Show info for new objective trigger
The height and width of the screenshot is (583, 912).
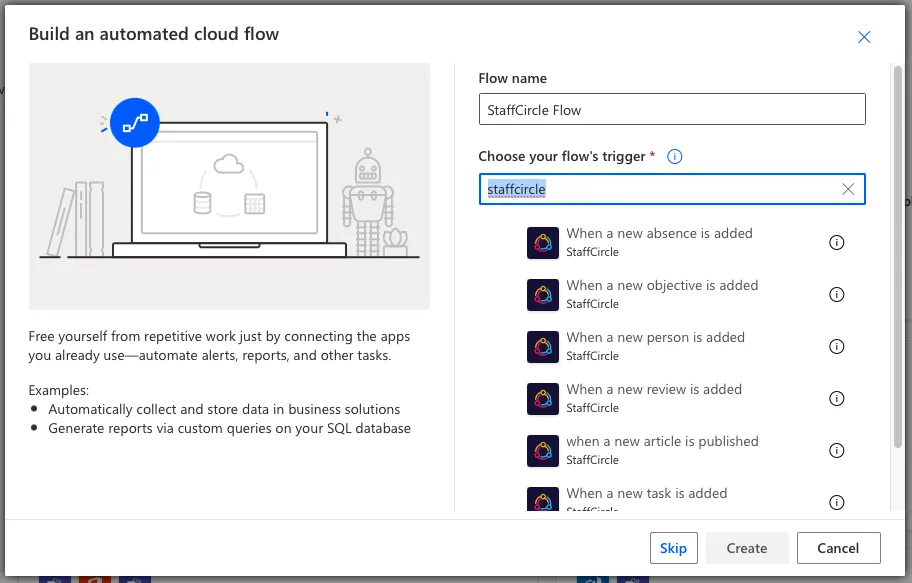click(836, 294)
